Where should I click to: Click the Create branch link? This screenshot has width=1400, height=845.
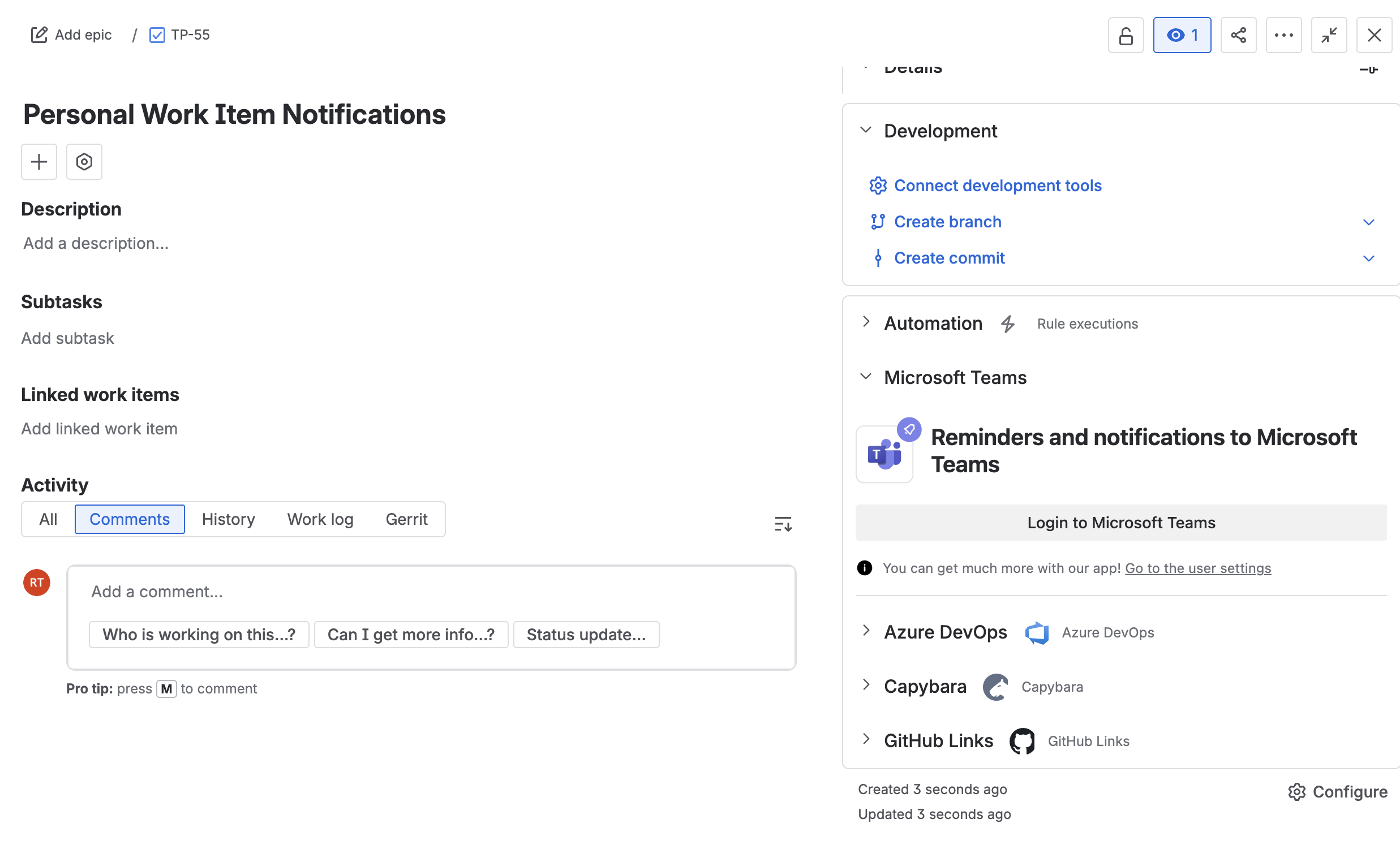pos(947,222)
